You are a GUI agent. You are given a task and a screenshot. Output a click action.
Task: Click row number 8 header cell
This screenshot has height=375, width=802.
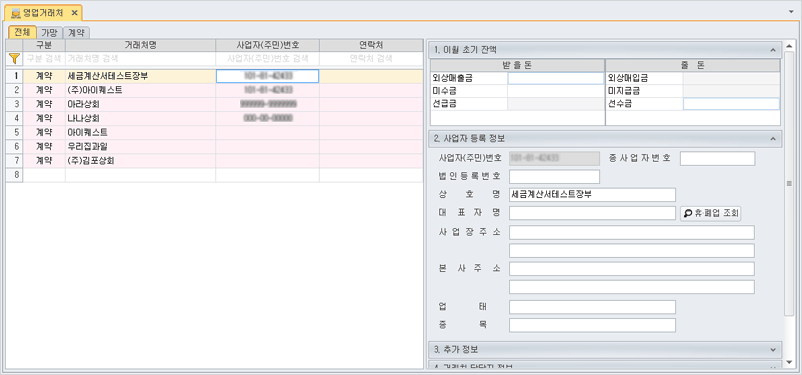tap(14, 175)
